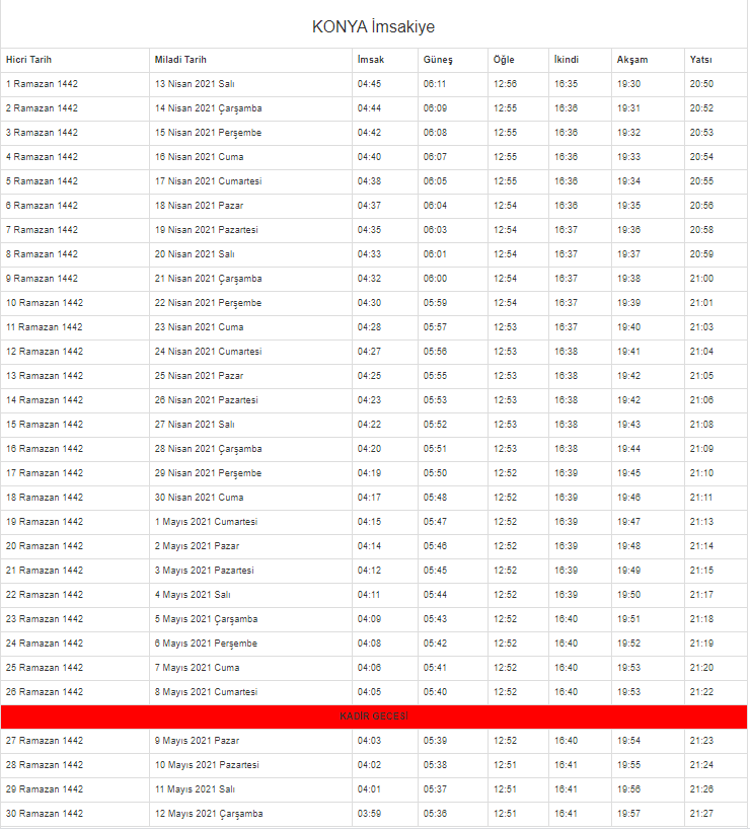Select the "Akşam" column header
The image size is (750, 831).
[631, 60]
